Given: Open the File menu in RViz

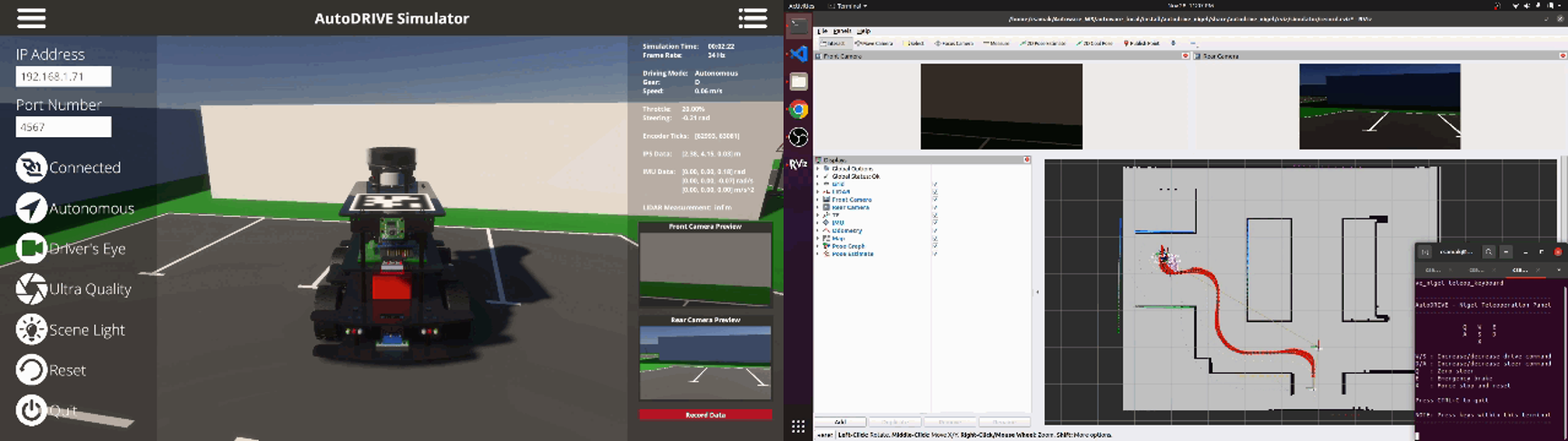Looking at the screenshot, I should [x=823, y=31].
